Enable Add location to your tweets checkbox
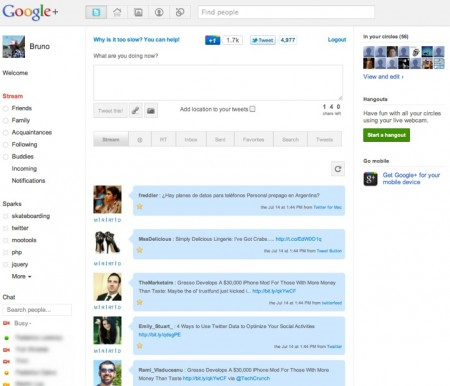Screen dimensions: 450x386 pyautogui.click(x=252, y=109)
